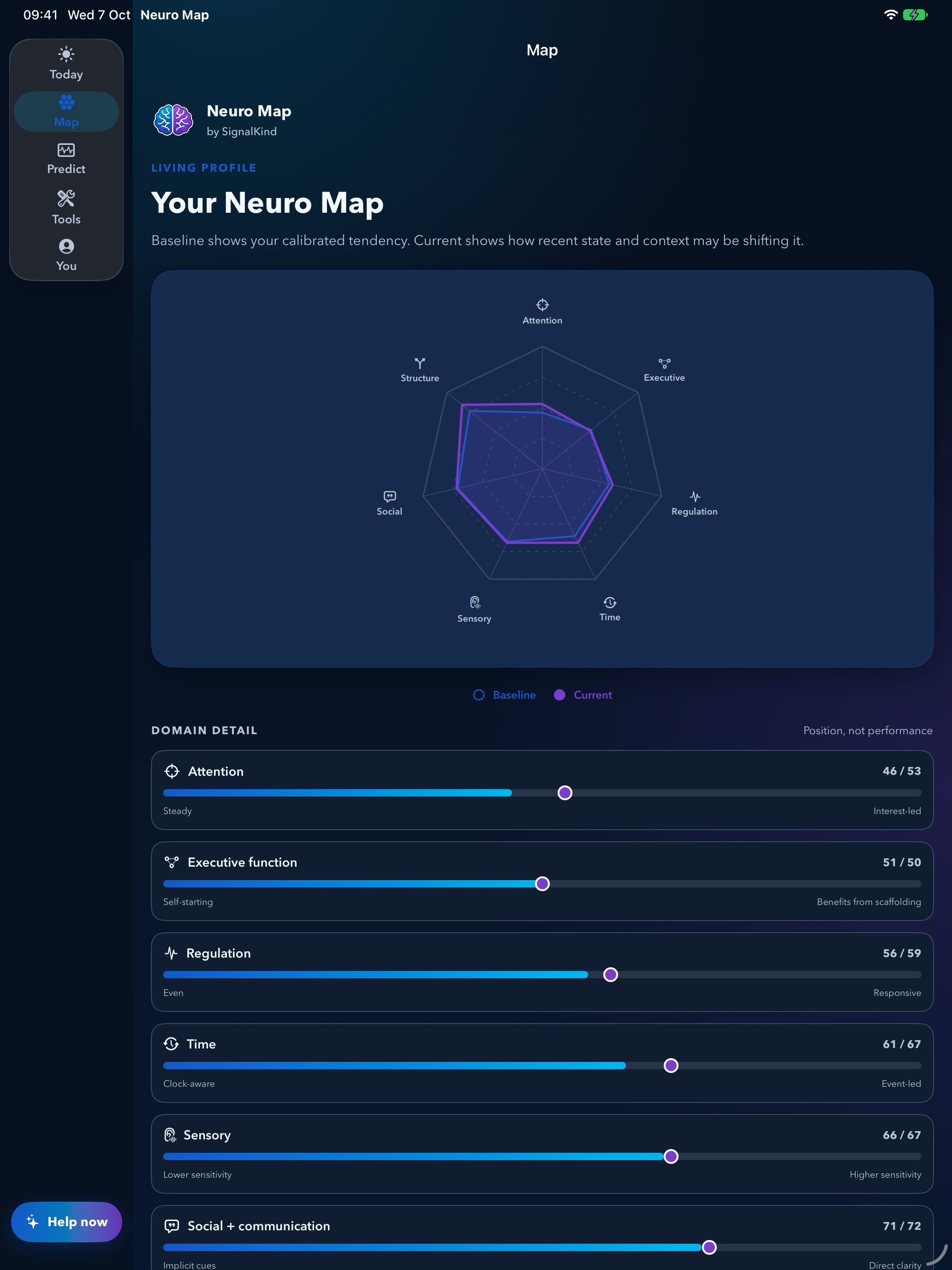Click the Attention row crosshair icon
The width and height of the screenshot is (952, 1270).
[172, 771]
